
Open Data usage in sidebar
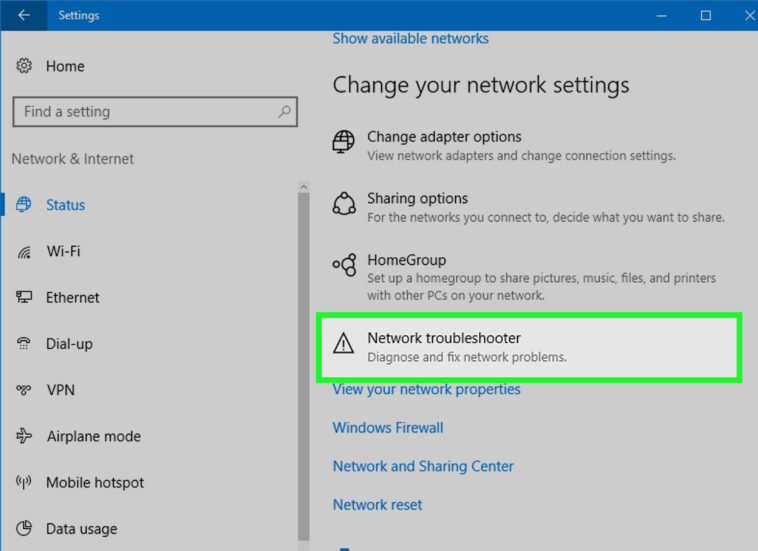81,529
